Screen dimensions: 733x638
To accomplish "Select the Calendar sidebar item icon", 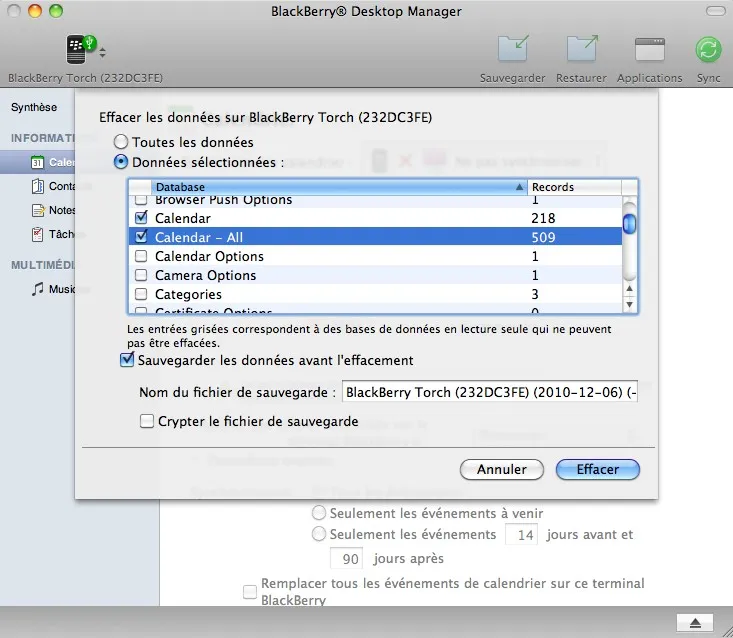I will coord(37,162).
